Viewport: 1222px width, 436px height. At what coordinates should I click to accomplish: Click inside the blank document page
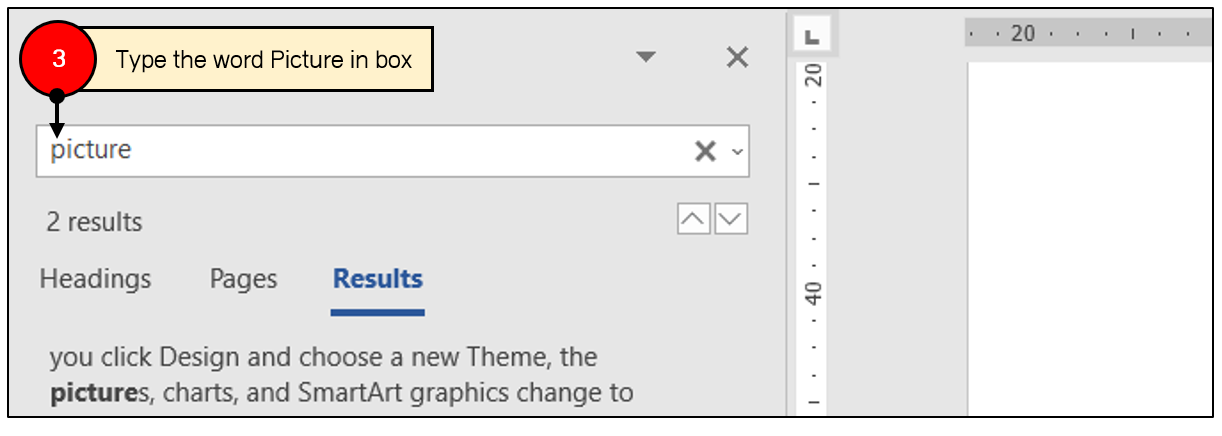1090,240
